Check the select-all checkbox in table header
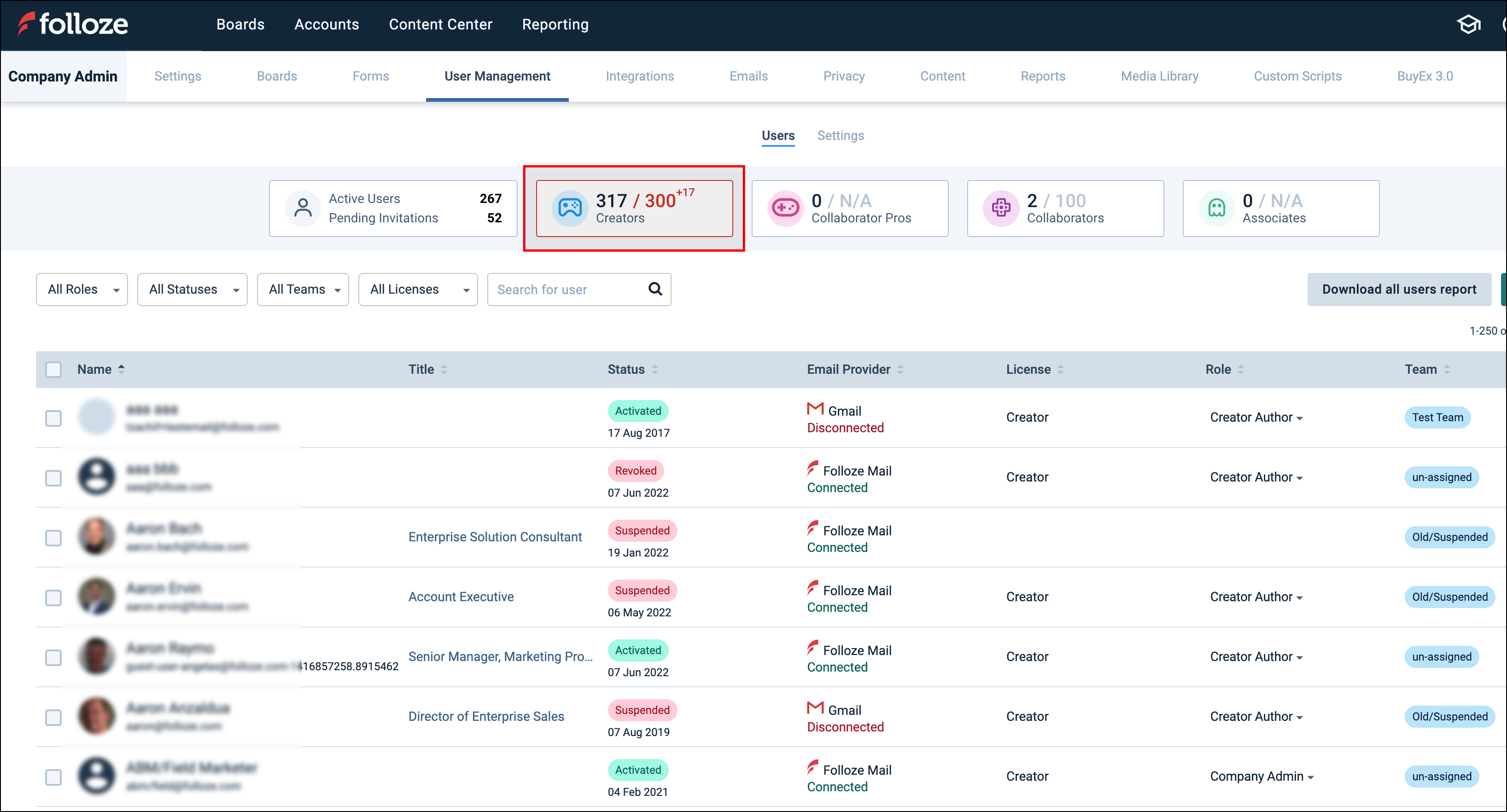 pos(53,369)
